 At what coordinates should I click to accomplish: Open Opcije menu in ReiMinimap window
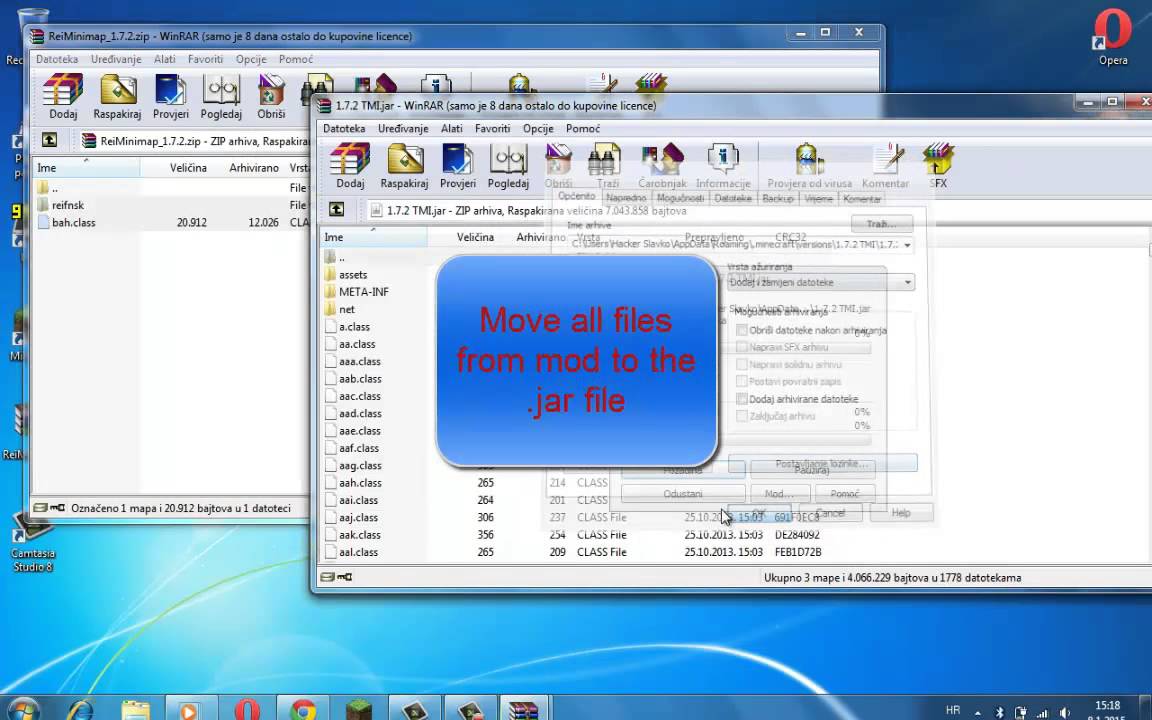coord(251,60)
